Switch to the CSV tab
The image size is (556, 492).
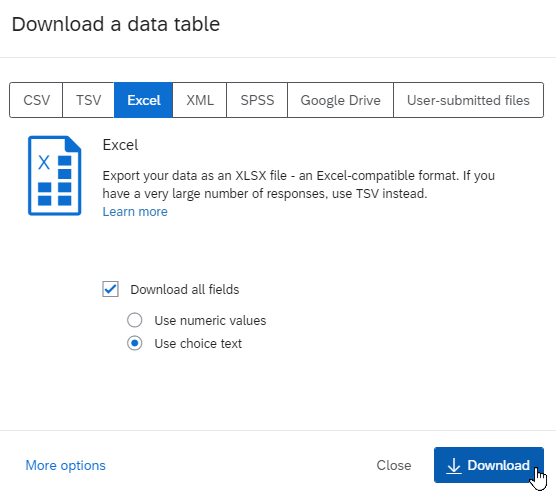36,100
